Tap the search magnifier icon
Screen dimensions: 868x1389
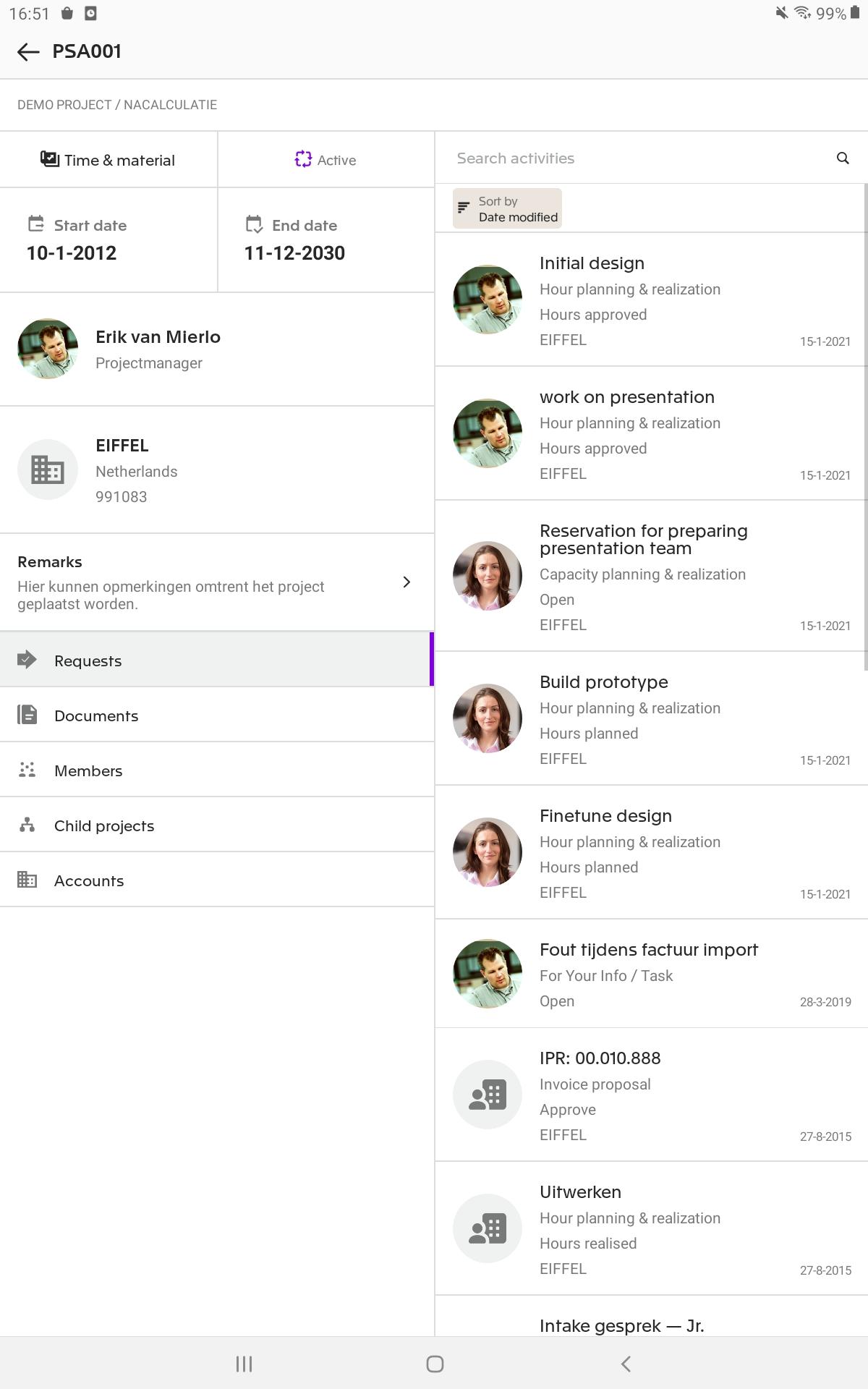click(x=843, y=158)
